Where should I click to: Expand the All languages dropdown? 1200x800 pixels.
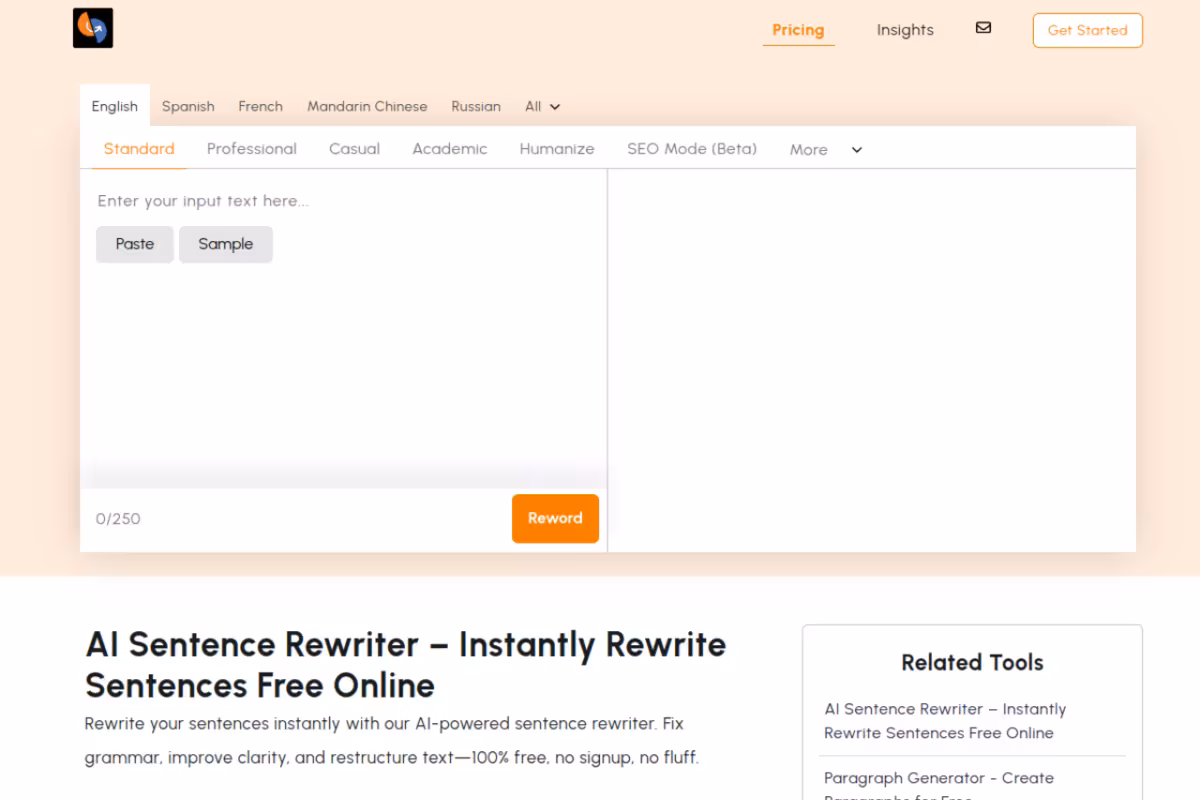(542, 106)
